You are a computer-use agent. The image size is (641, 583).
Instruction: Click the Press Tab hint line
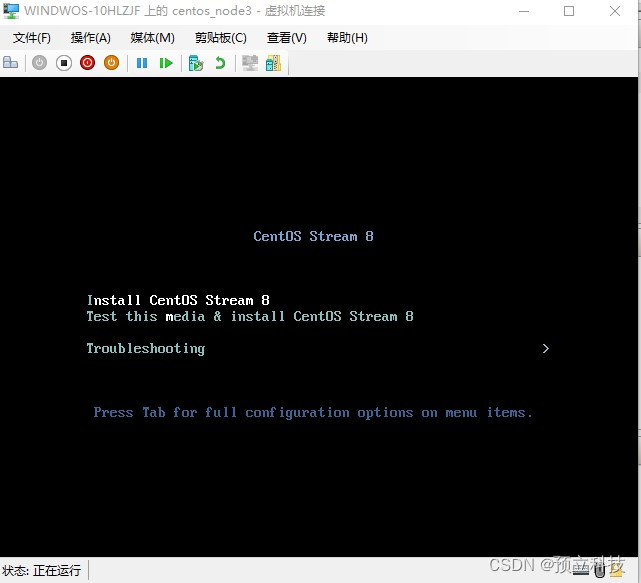pyautogui.click(x=313, y=413)
